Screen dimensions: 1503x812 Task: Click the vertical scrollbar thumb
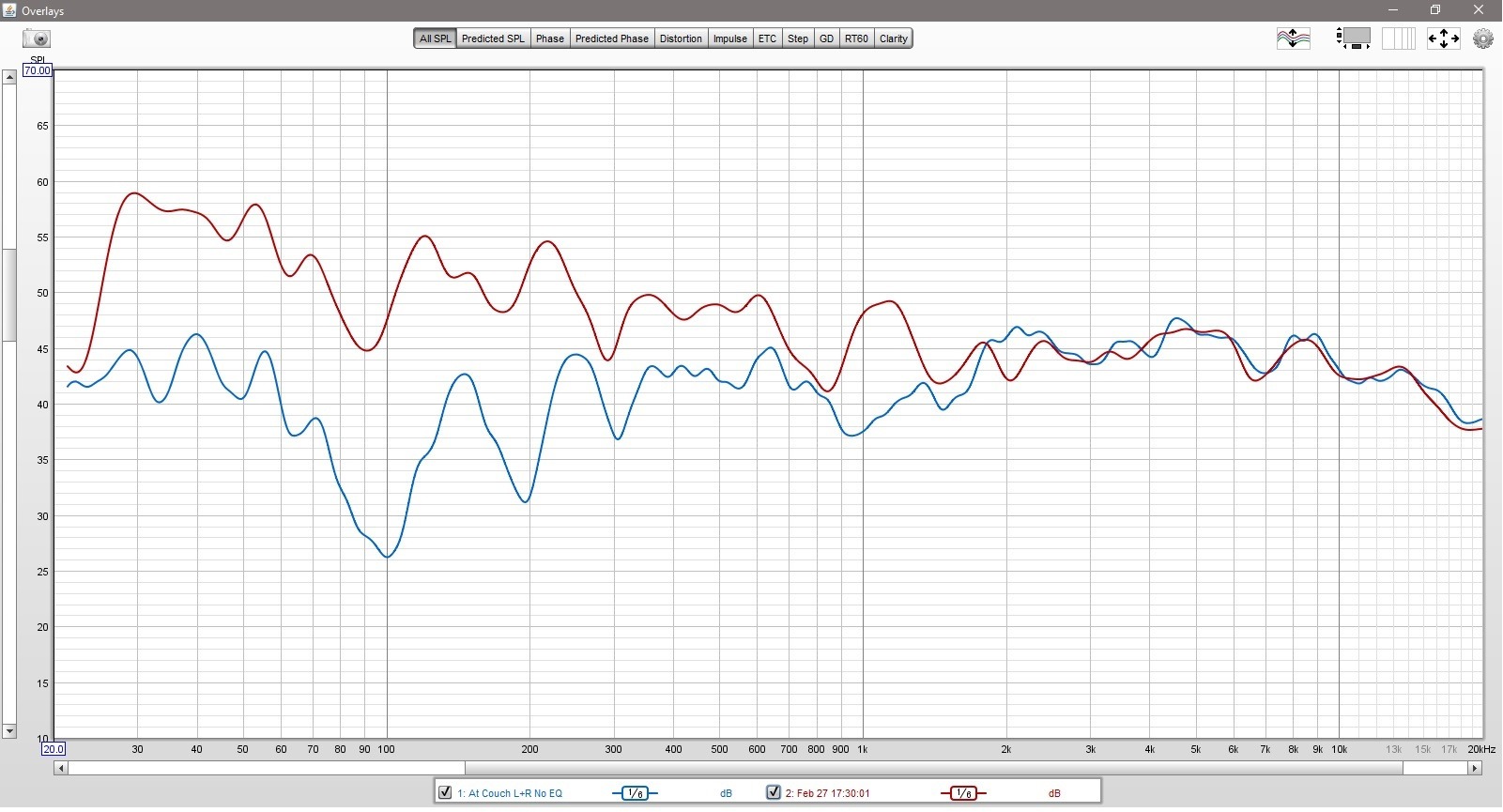9,295
